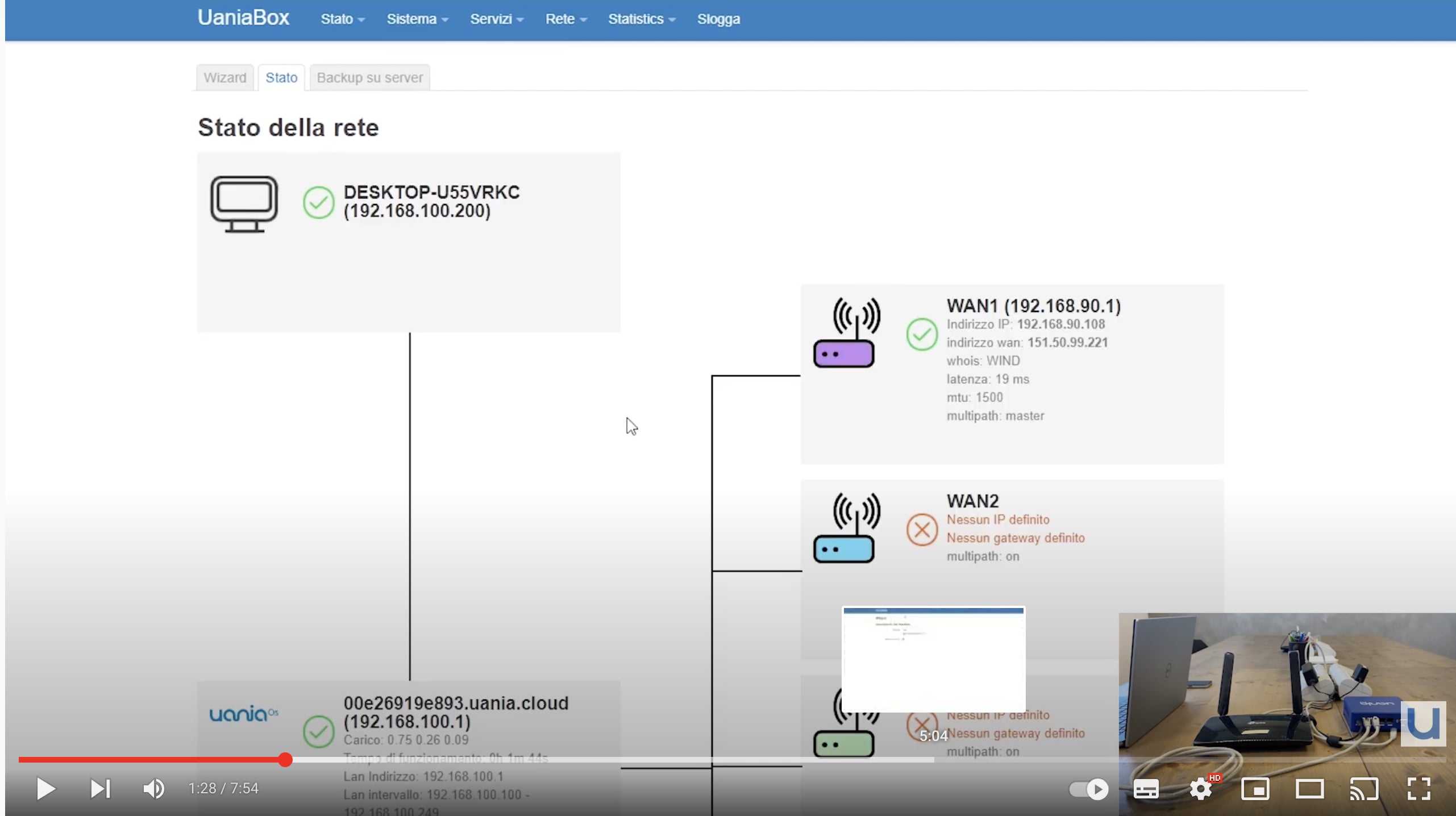Play the video
The image size is (1456, 816).
(x=45, y=789)
